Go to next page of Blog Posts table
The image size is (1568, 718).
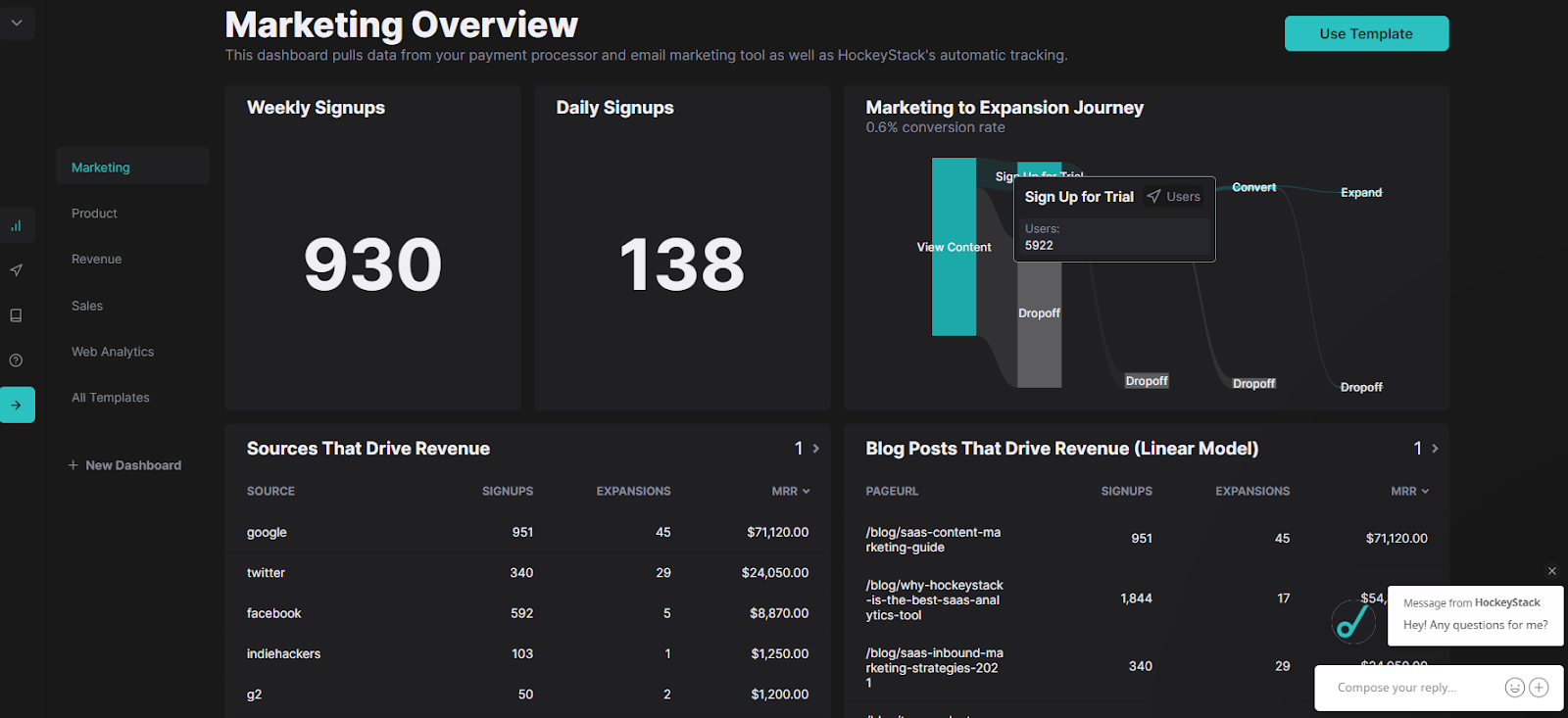[1435, 449]
